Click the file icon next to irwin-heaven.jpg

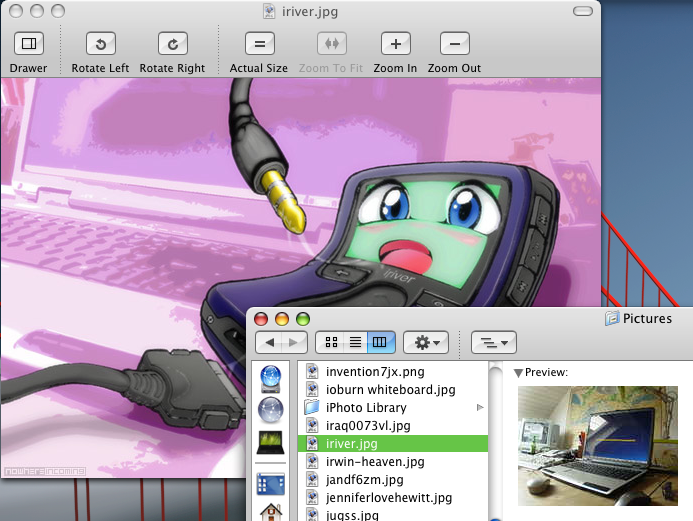pos(312,462)
